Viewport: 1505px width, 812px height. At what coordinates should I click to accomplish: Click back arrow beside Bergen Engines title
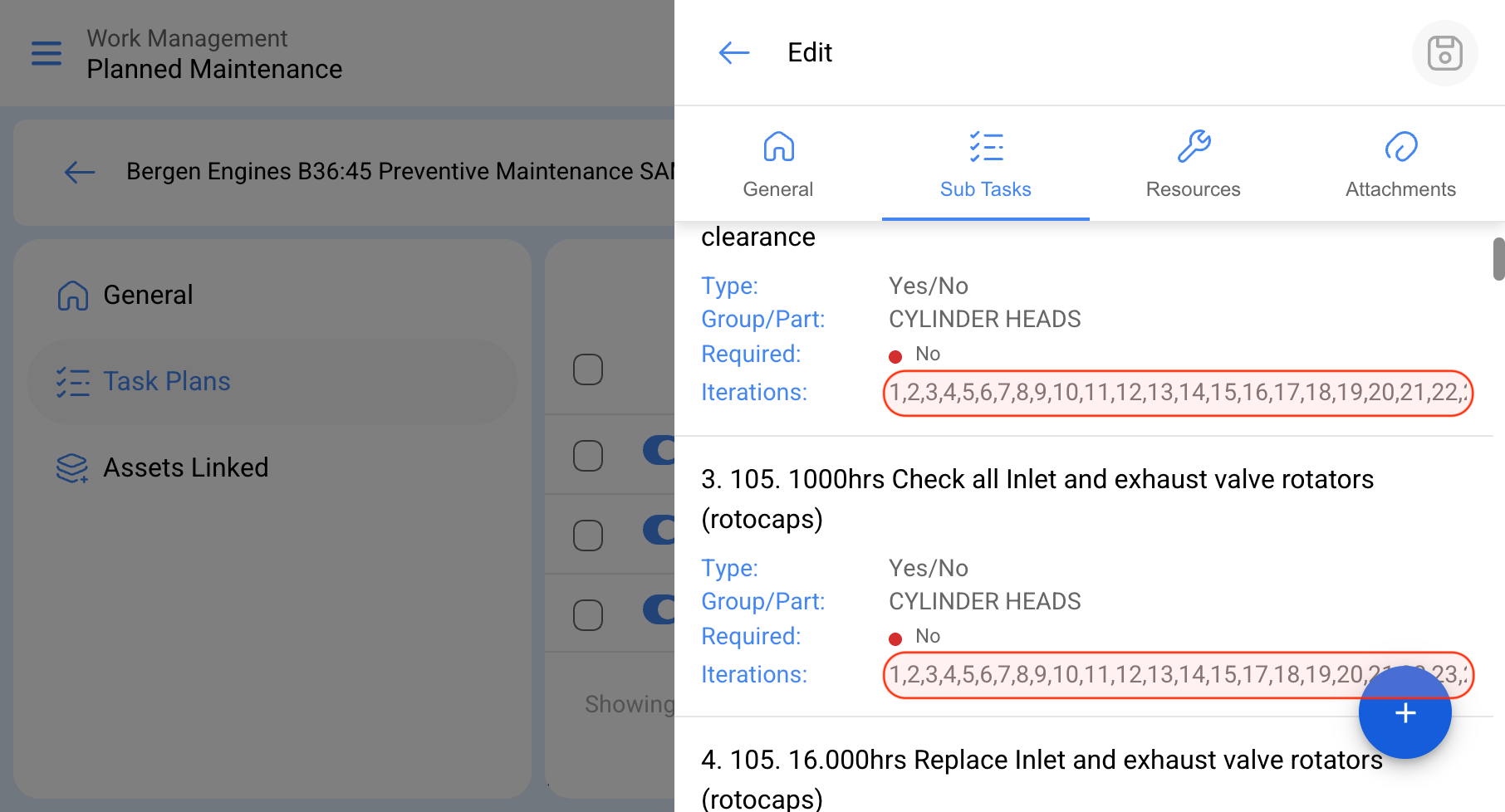click(80, 172)
